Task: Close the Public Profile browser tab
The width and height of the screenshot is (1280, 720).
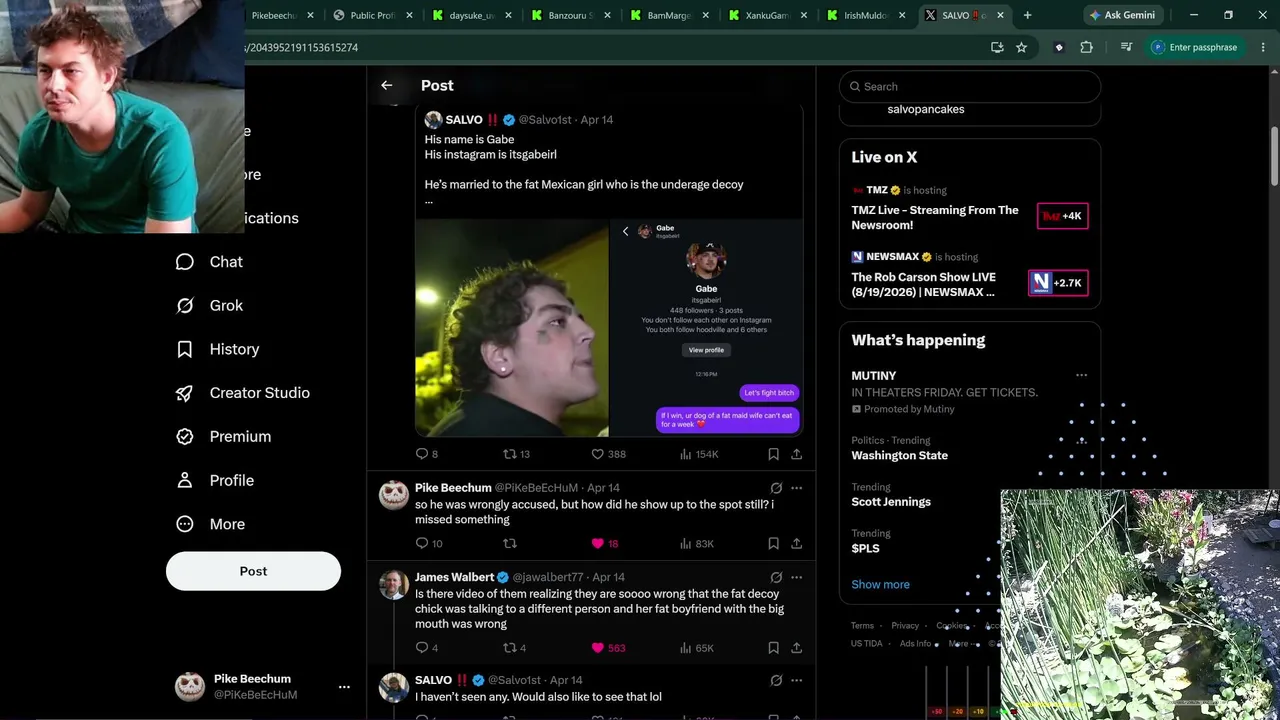Action: pyautogui.click(x=408, y=15)
